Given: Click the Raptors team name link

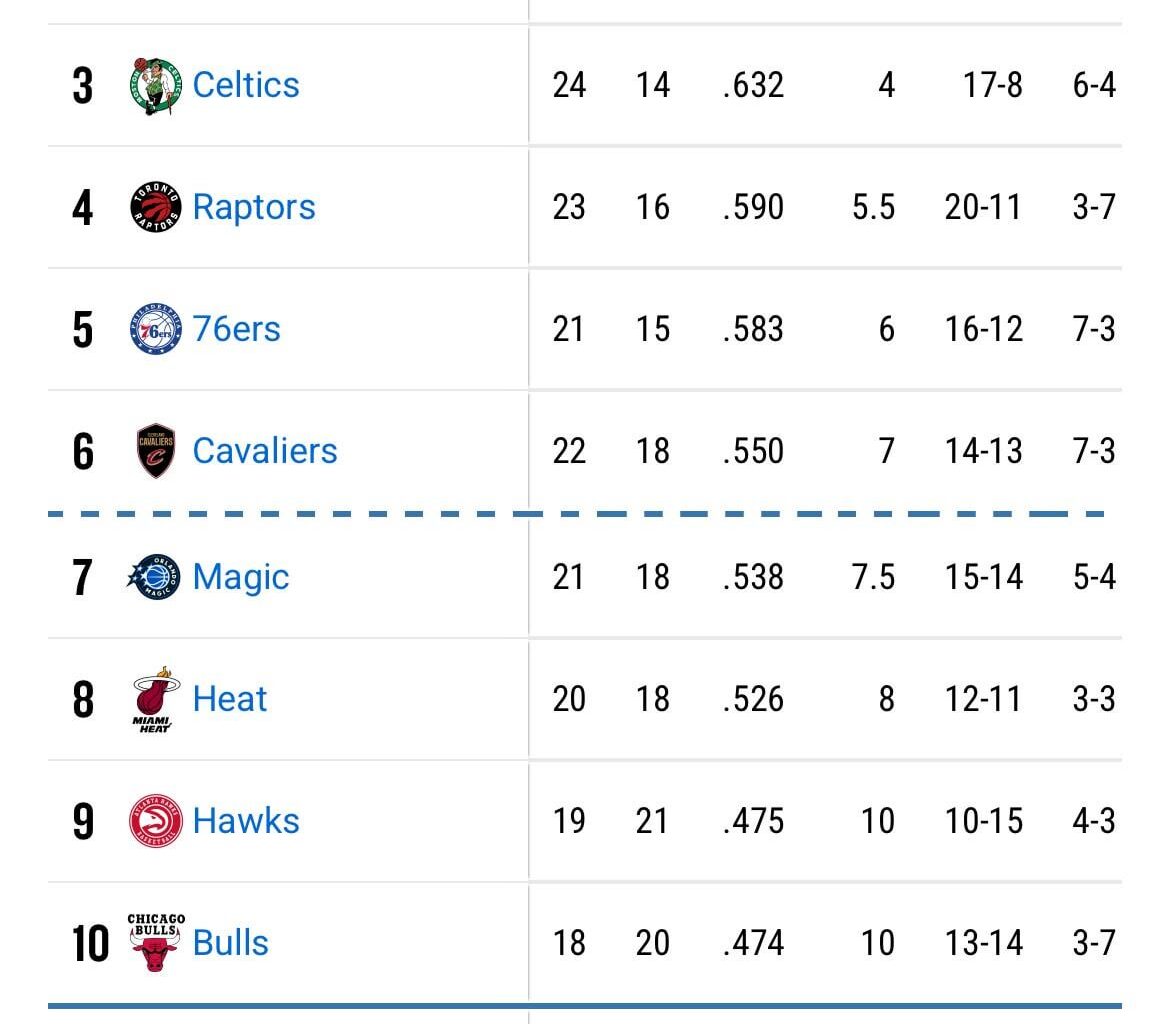Looking at the screenshot, I should [x=254, y=207].
